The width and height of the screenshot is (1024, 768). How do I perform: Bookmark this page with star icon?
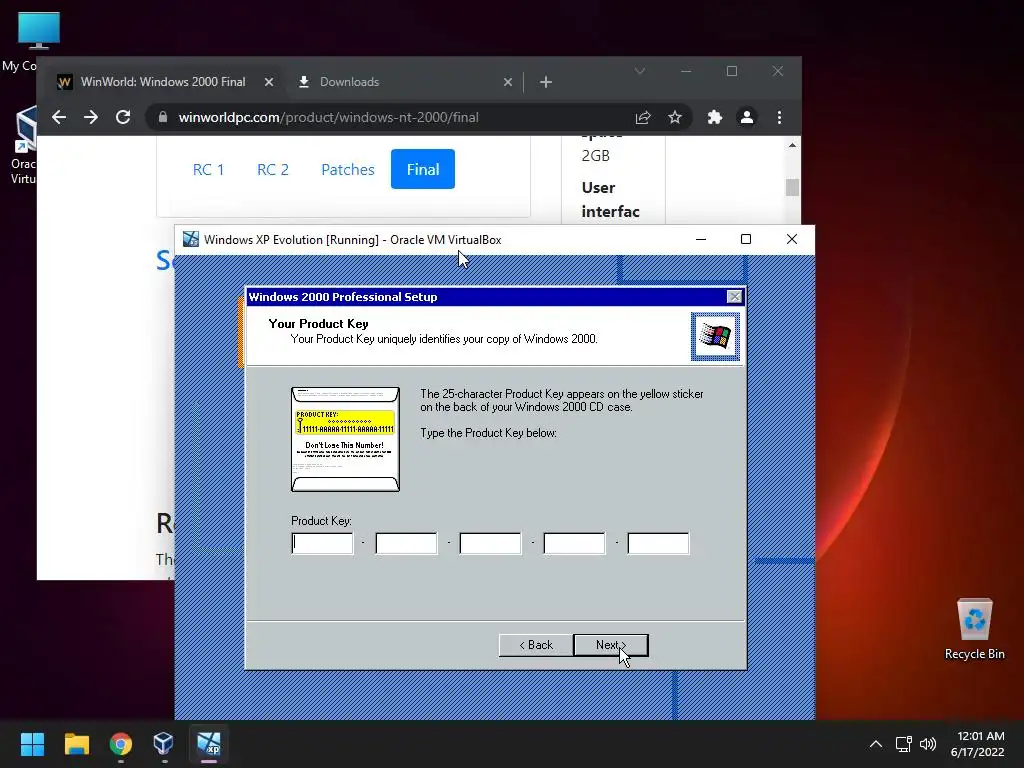[675, 117]
